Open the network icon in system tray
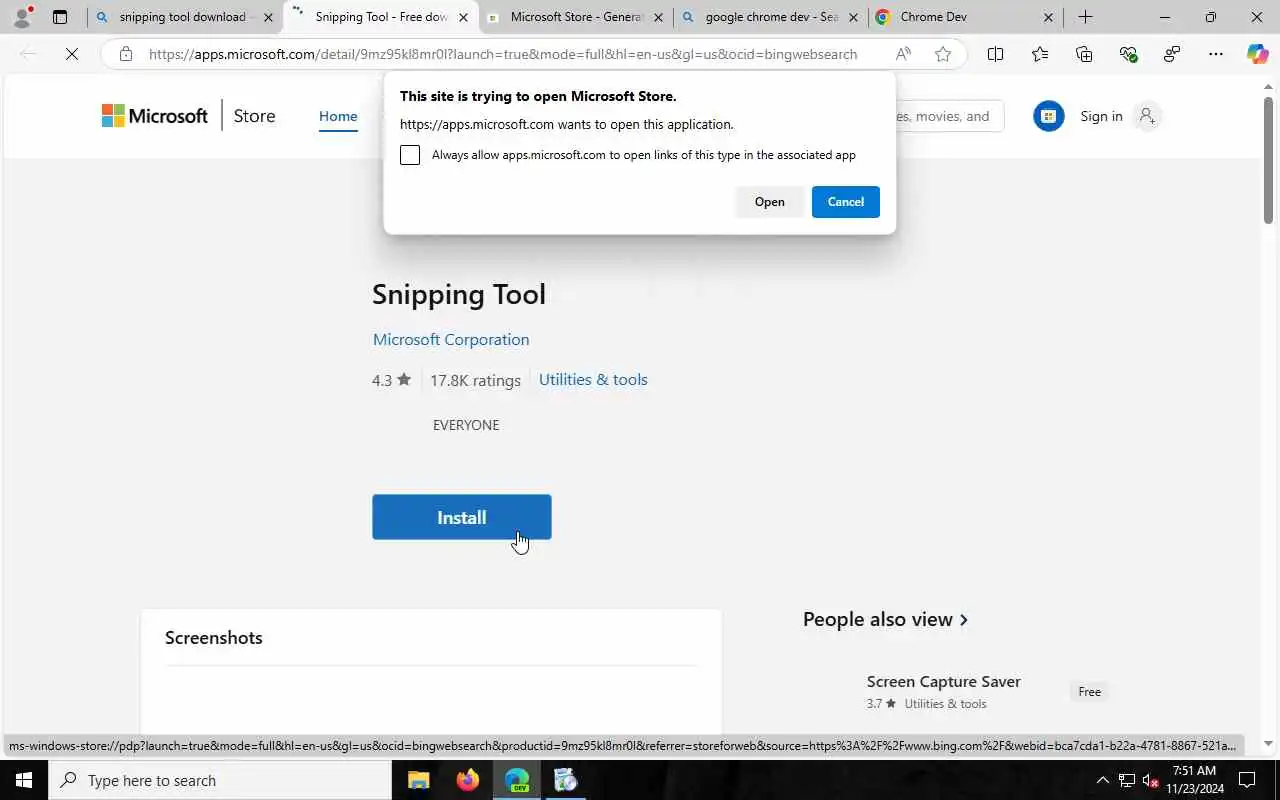1280x800 pixels. coord(1127,780)
